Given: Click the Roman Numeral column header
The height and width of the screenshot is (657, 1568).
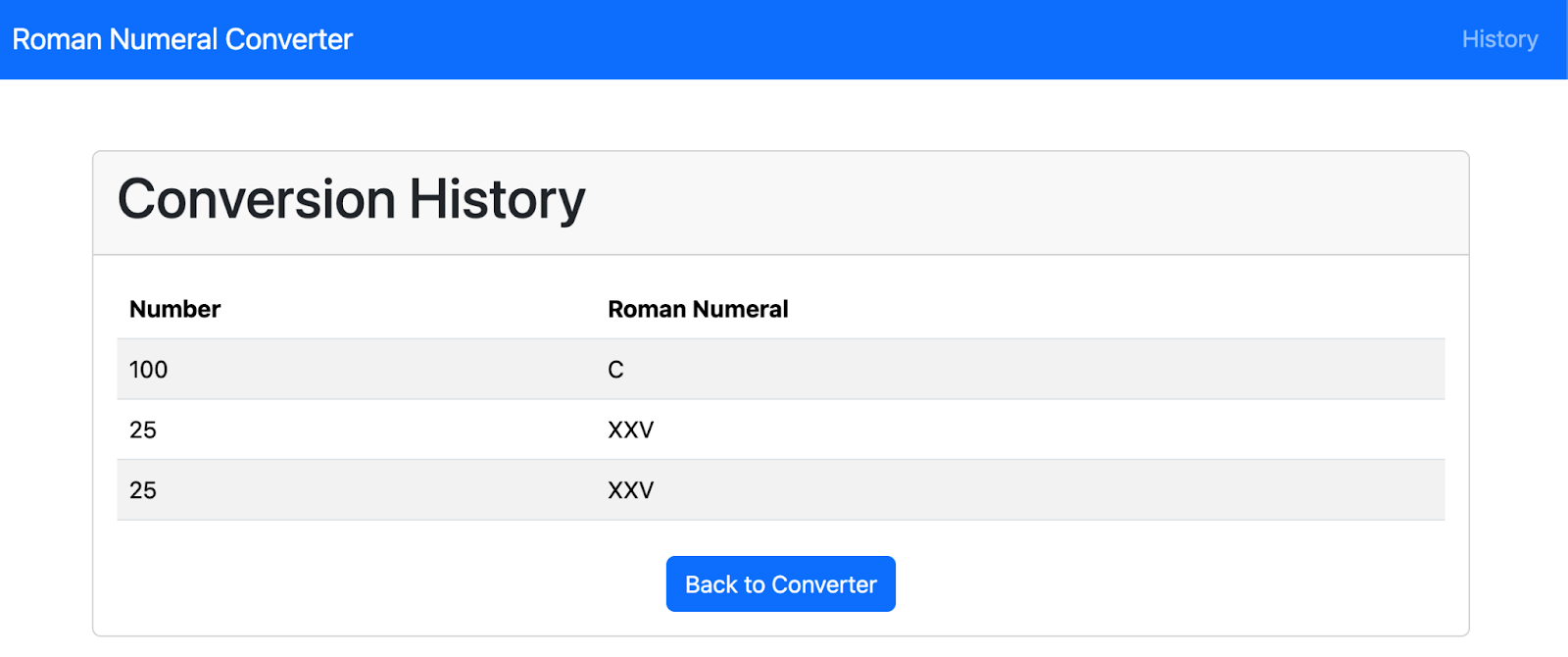Looking at the screenshot, I should [697, 309].
